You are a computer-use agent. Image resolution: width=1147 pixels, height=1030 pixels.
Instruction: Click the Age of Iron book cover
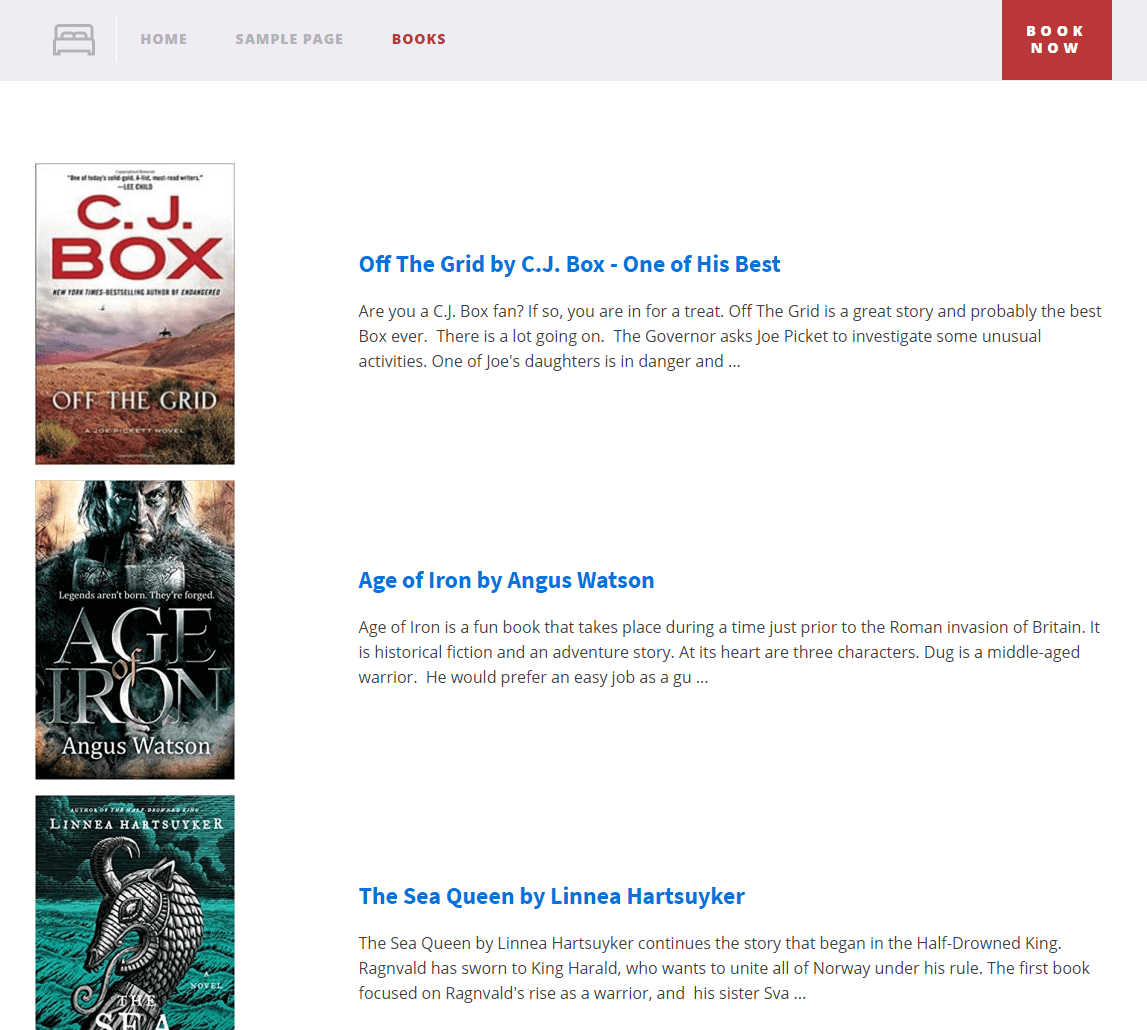[134, 629]
